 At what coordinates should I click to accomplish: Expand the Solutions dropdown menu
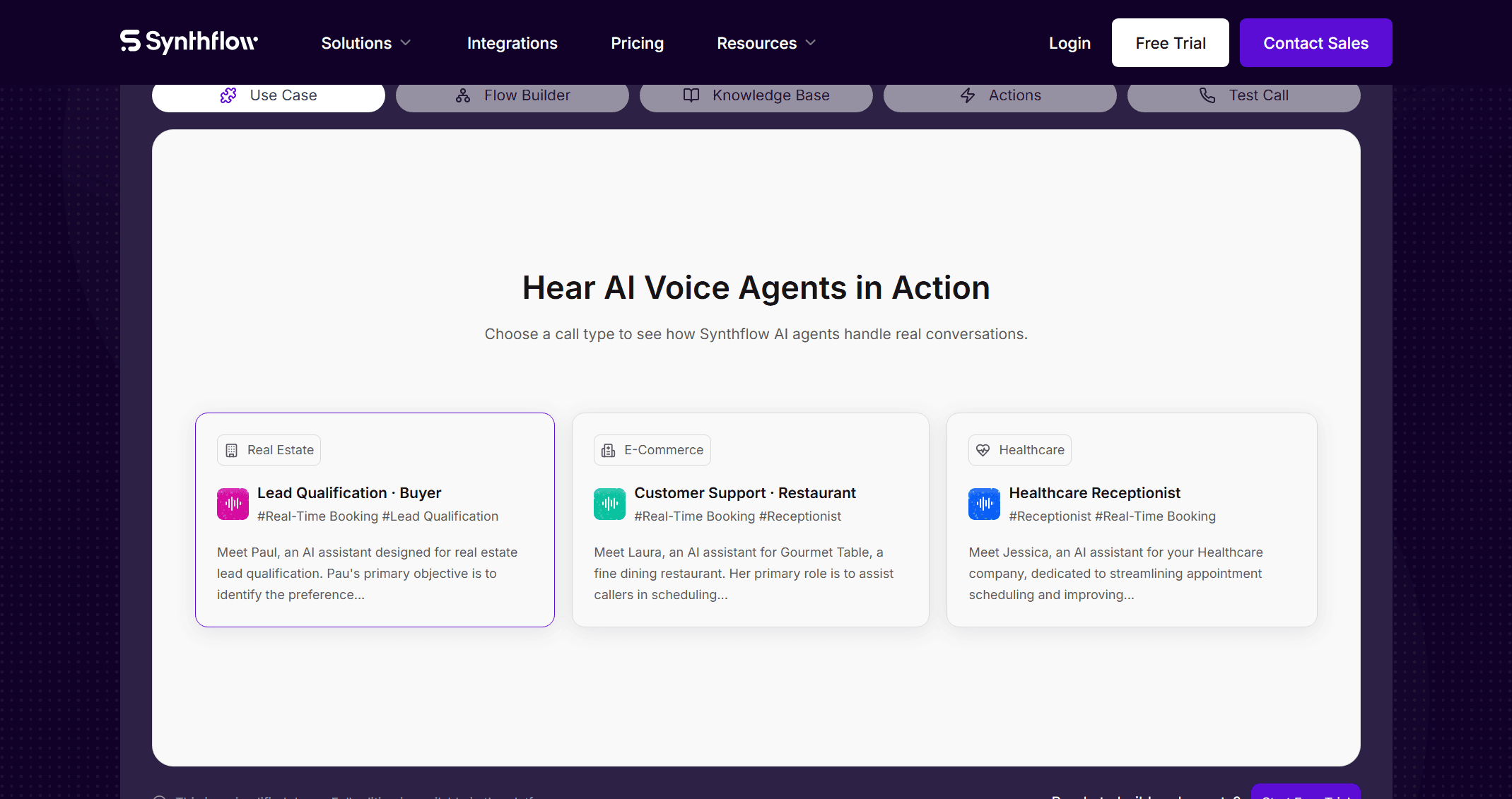365,43
